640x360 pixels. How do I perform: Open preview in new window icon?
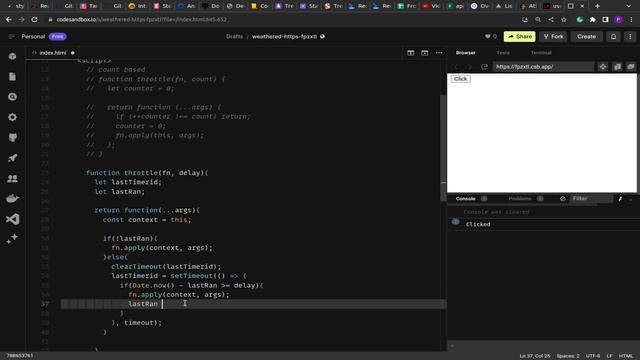pos(617,67)
